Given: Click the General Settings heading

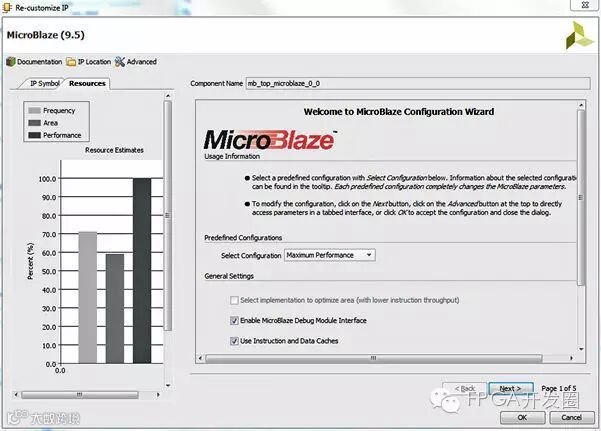Looking at the screenshot, I should [229, 276].
